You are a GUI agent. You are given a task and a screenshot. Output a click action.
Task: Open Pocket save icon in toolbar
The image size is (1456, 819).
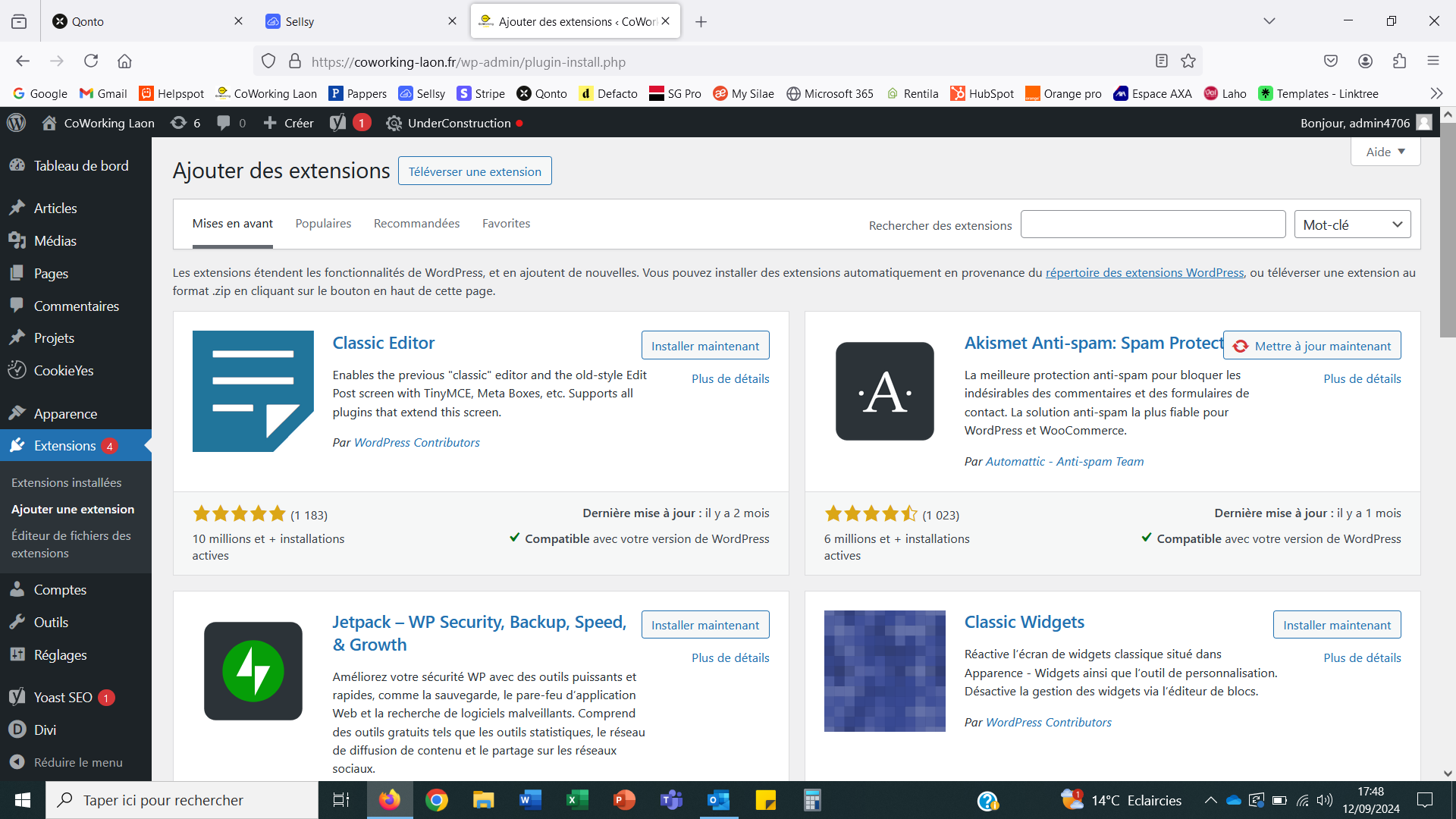click(1331, 61)
